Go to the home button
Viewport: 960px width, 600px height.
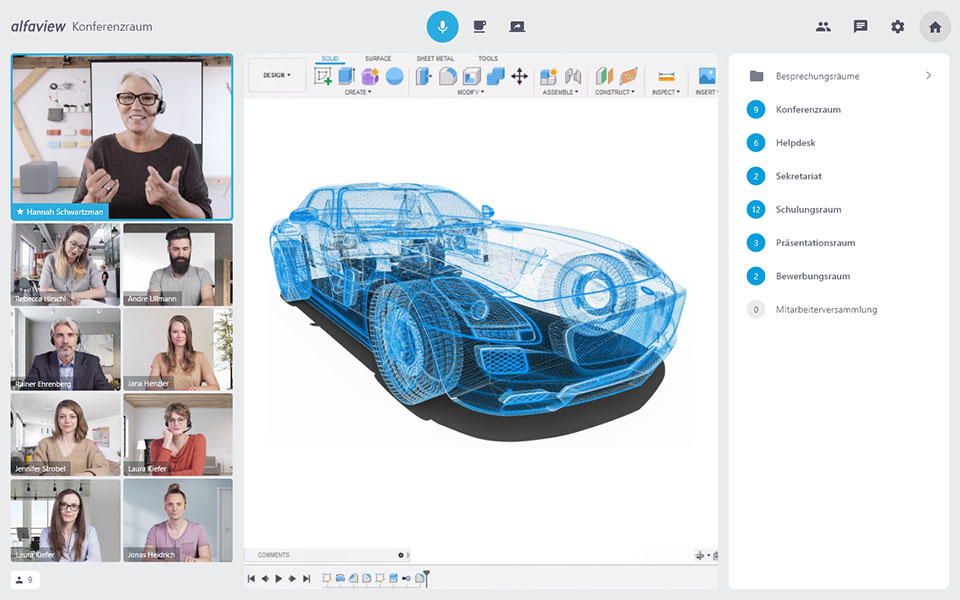click(935, 27)
